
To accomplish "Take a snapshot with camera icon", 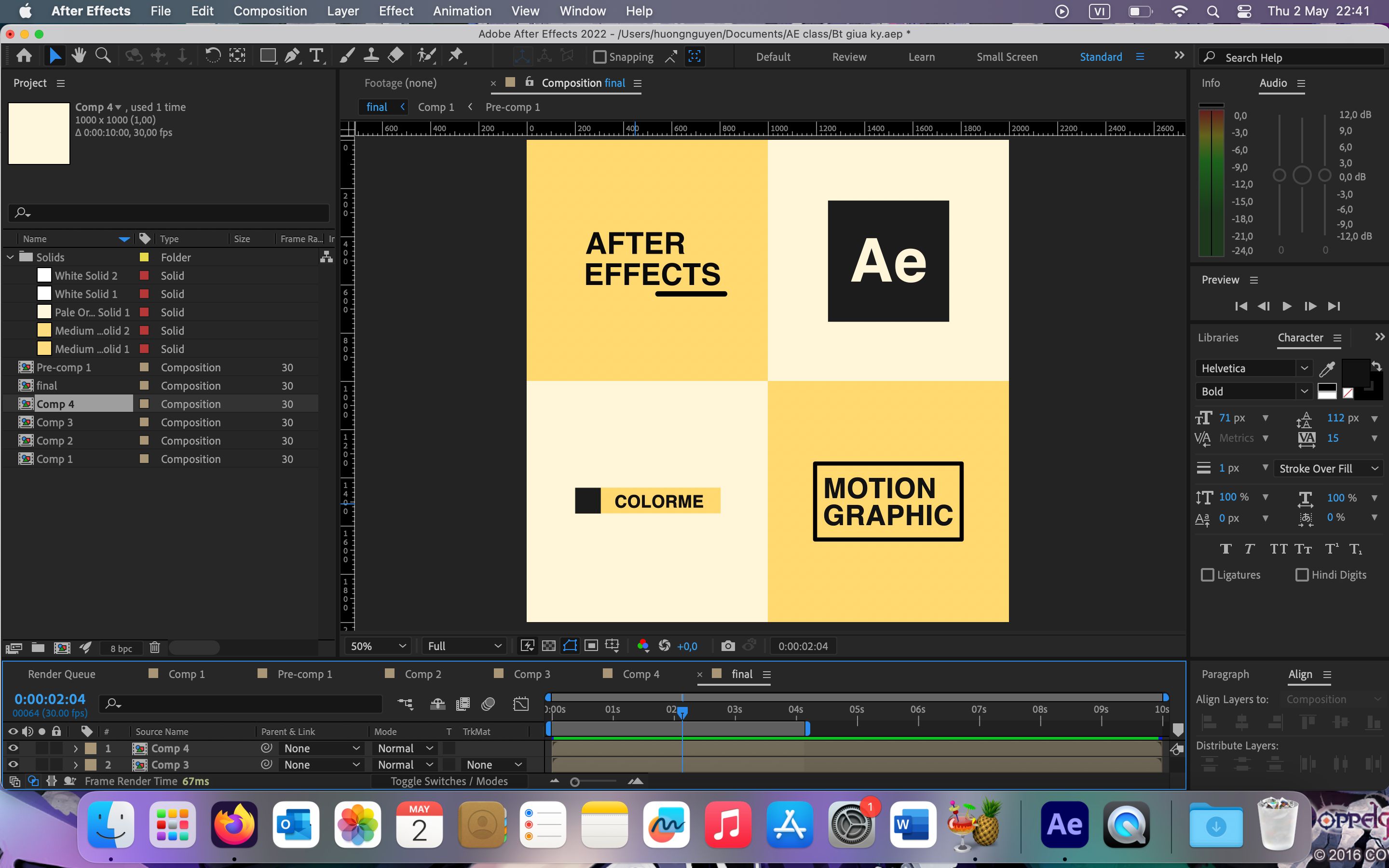I will point(727,646).
